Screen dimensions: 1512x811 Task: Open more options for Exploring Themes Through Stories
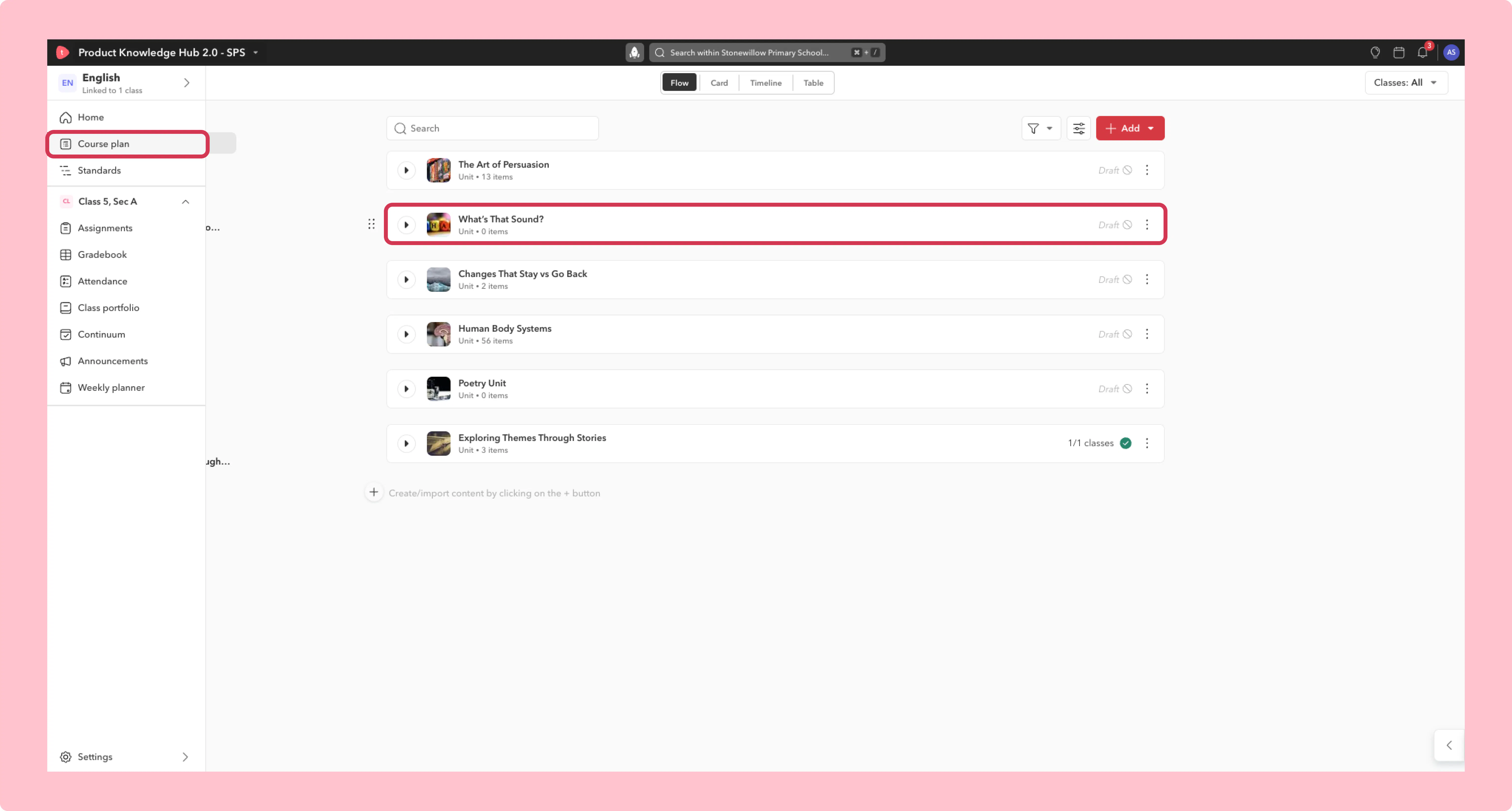tap(1147, 443)
